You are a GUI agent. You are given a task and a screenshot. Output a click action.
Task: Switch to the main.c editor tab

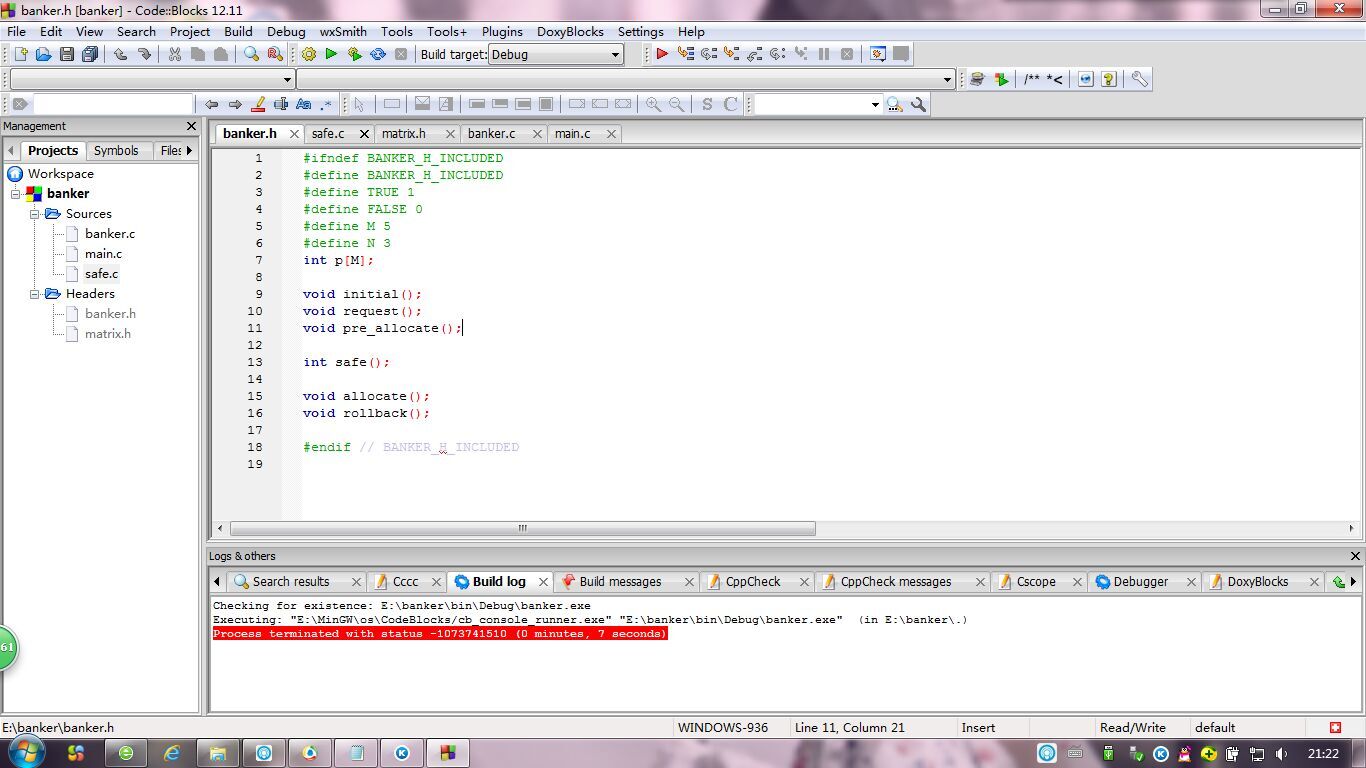572,133
